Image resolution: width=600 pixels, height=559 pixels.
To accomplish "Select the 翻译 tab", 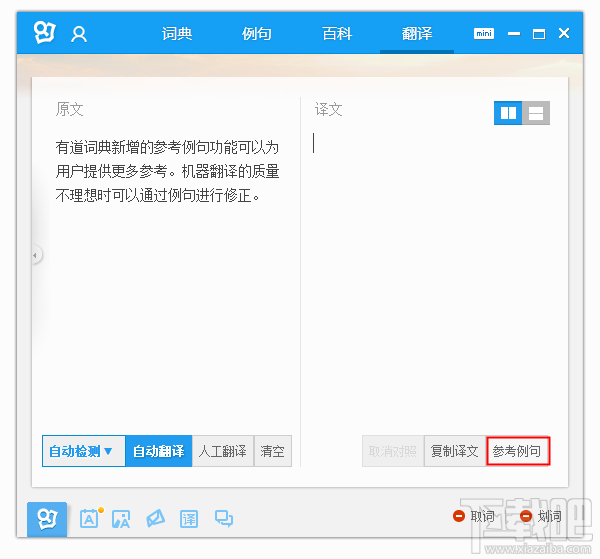I will click(x=417, y=34).
